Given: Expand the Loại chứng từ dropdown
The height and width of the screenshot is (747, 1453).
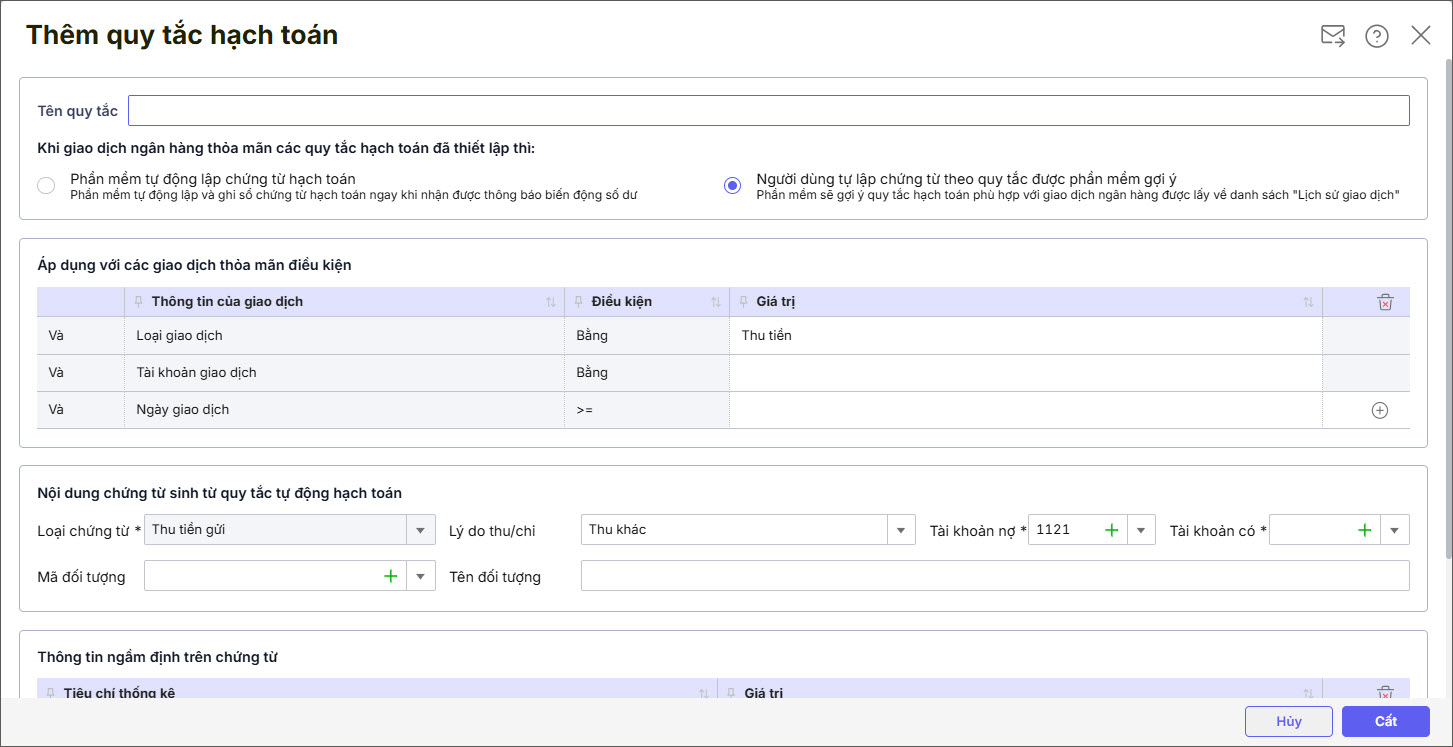Looking at the screenshot, I should (x=420, y=530).
